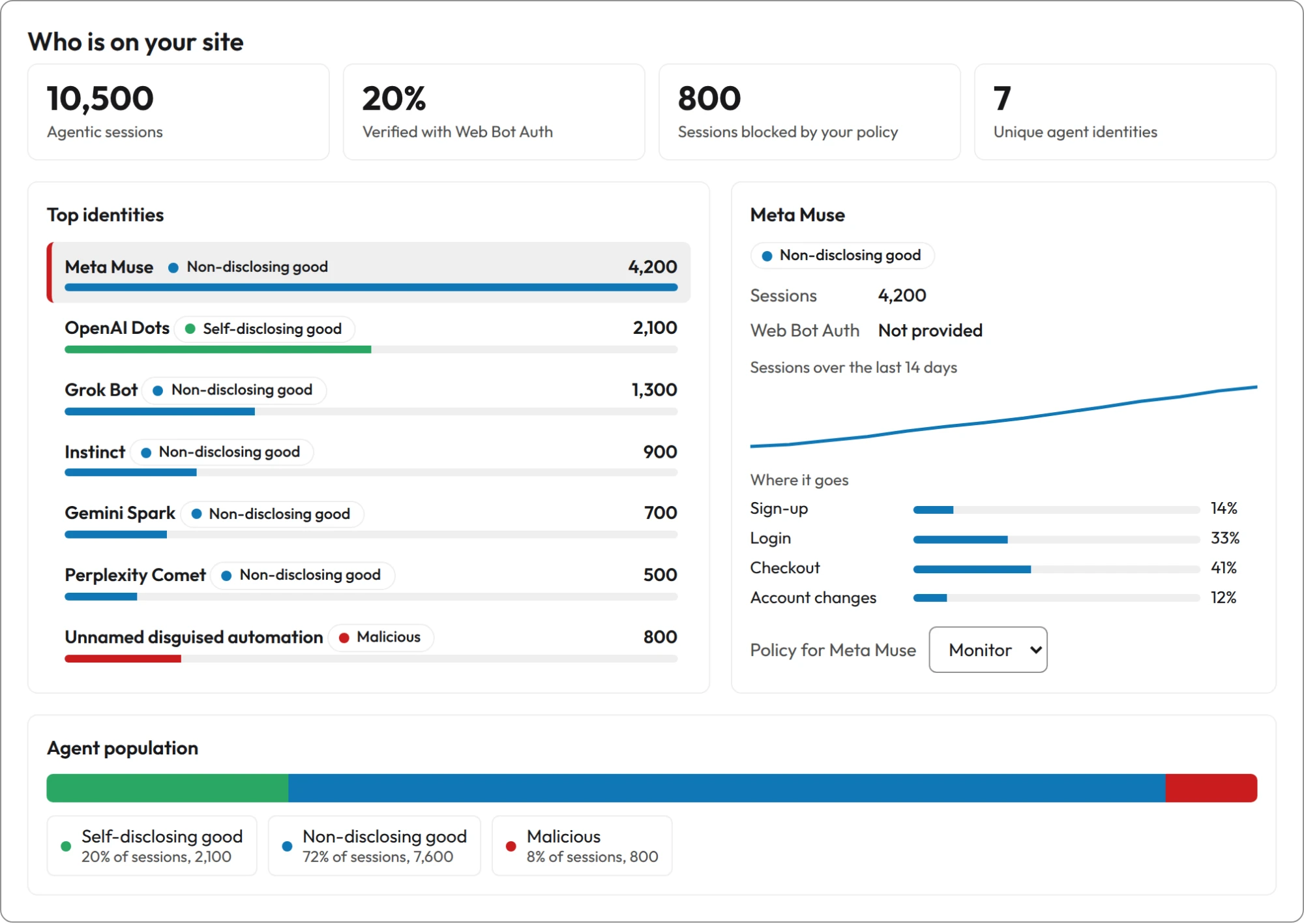
Task: Select the Meta Muse identity row
Action: pos(368,272)
